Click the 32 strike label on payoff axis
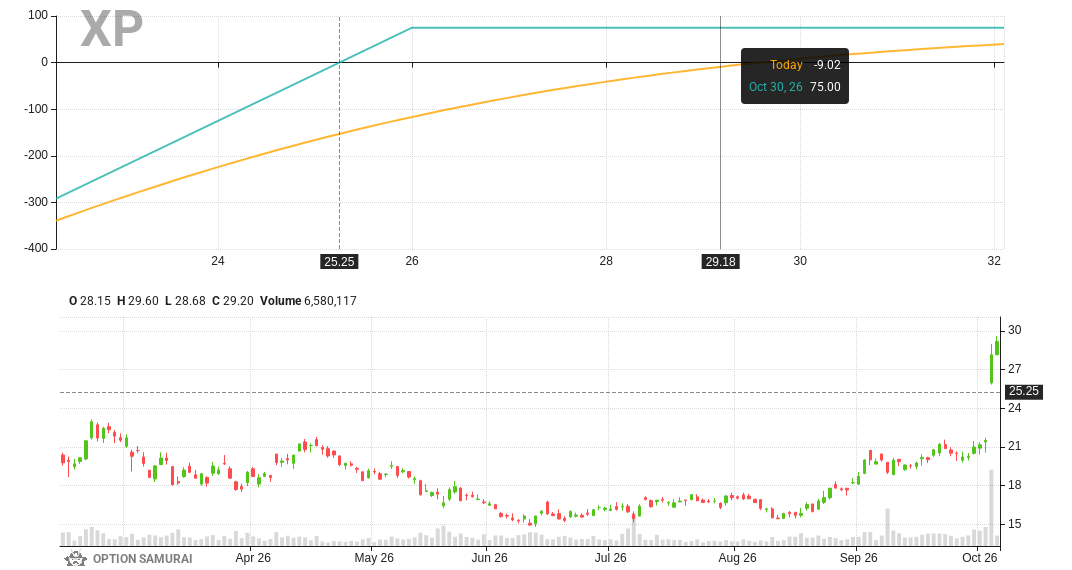The image size is (1072, 570). (994, 260)
